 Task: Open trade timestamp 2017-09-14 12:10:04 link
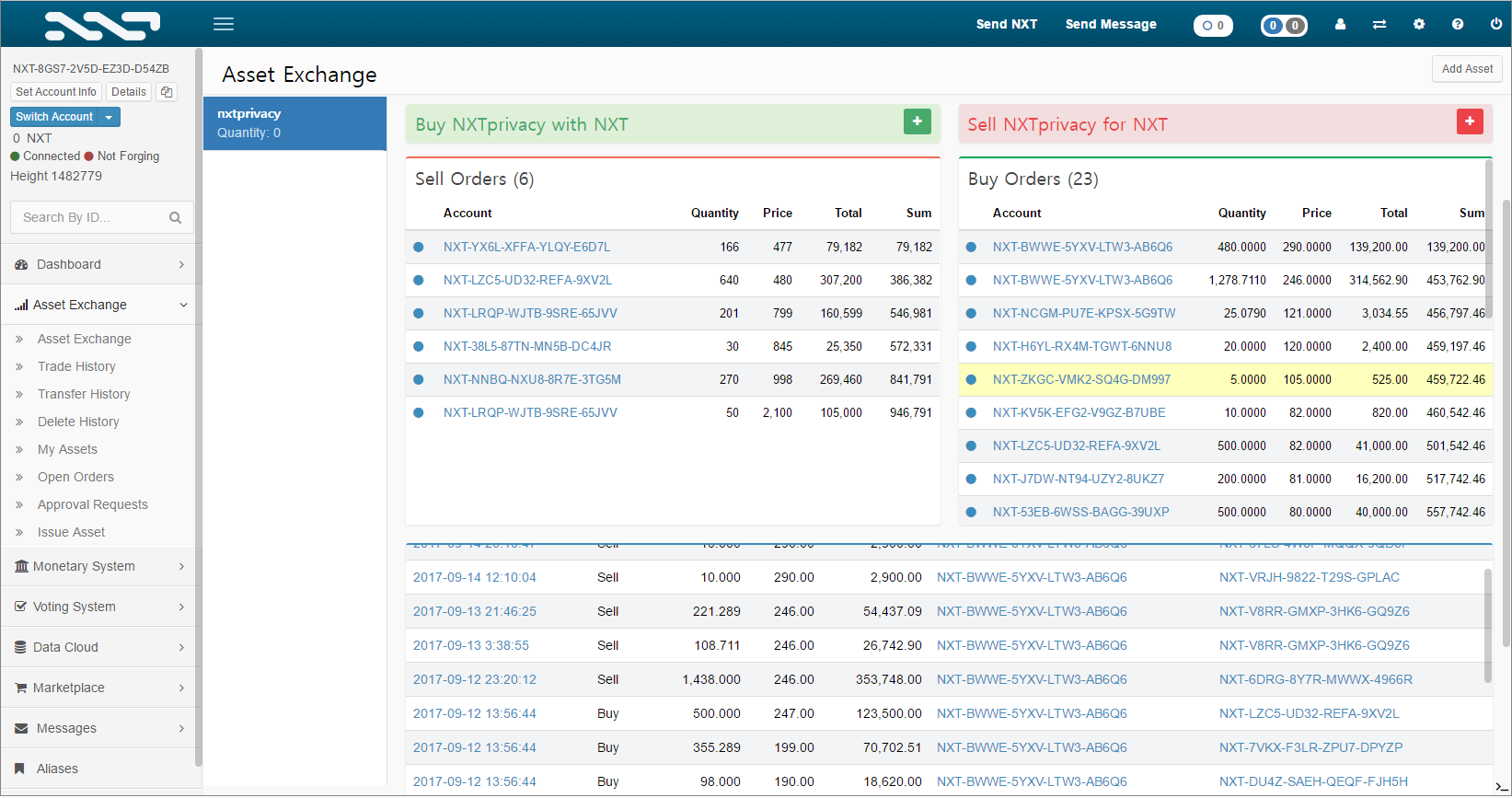tap(475, 578)
